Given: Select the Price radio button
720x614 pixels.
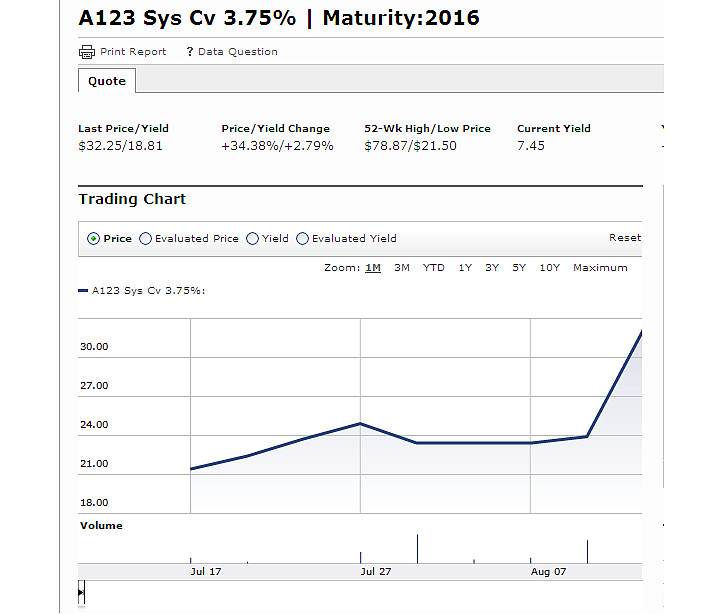Looking at the screenshot, I should pos(93,239).
